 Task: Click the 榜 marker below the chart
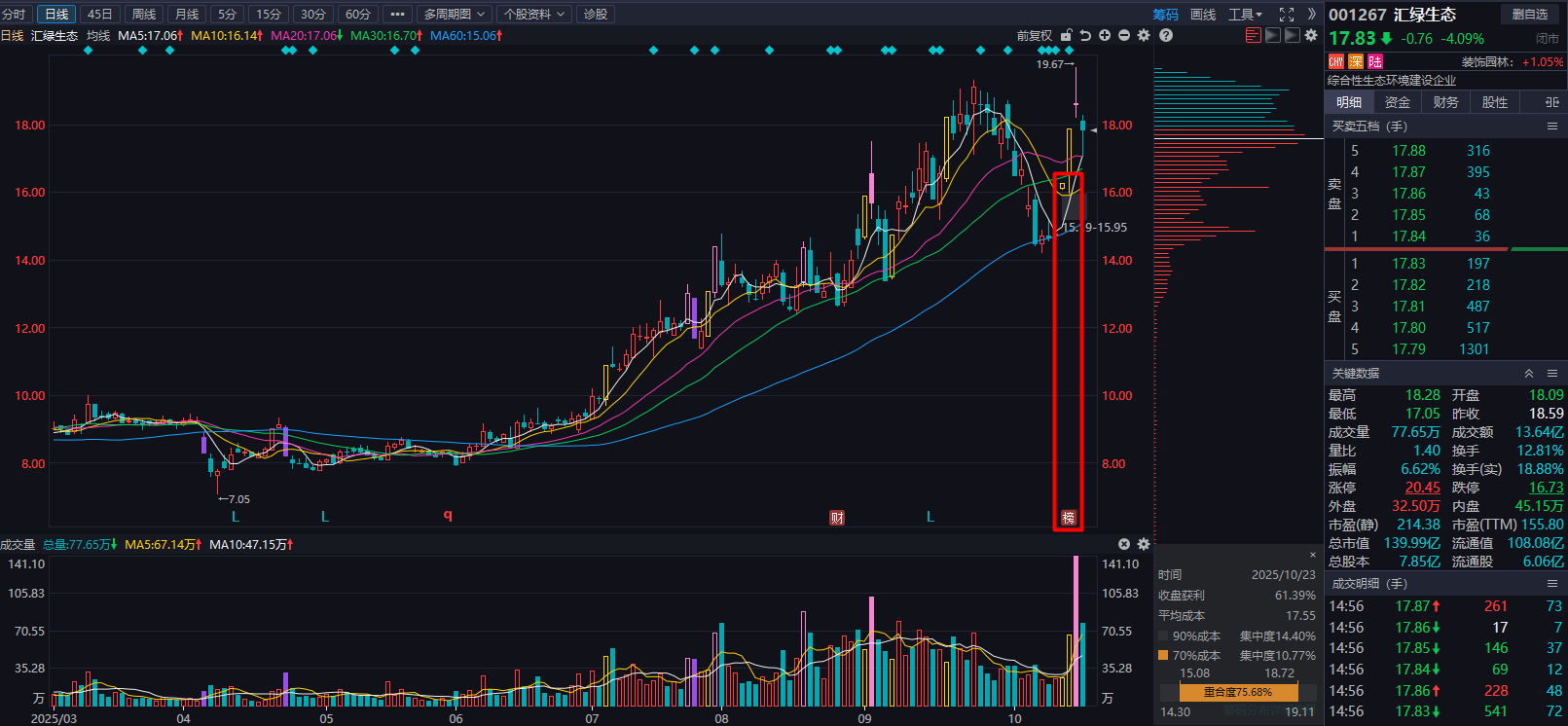(1069, 518)
